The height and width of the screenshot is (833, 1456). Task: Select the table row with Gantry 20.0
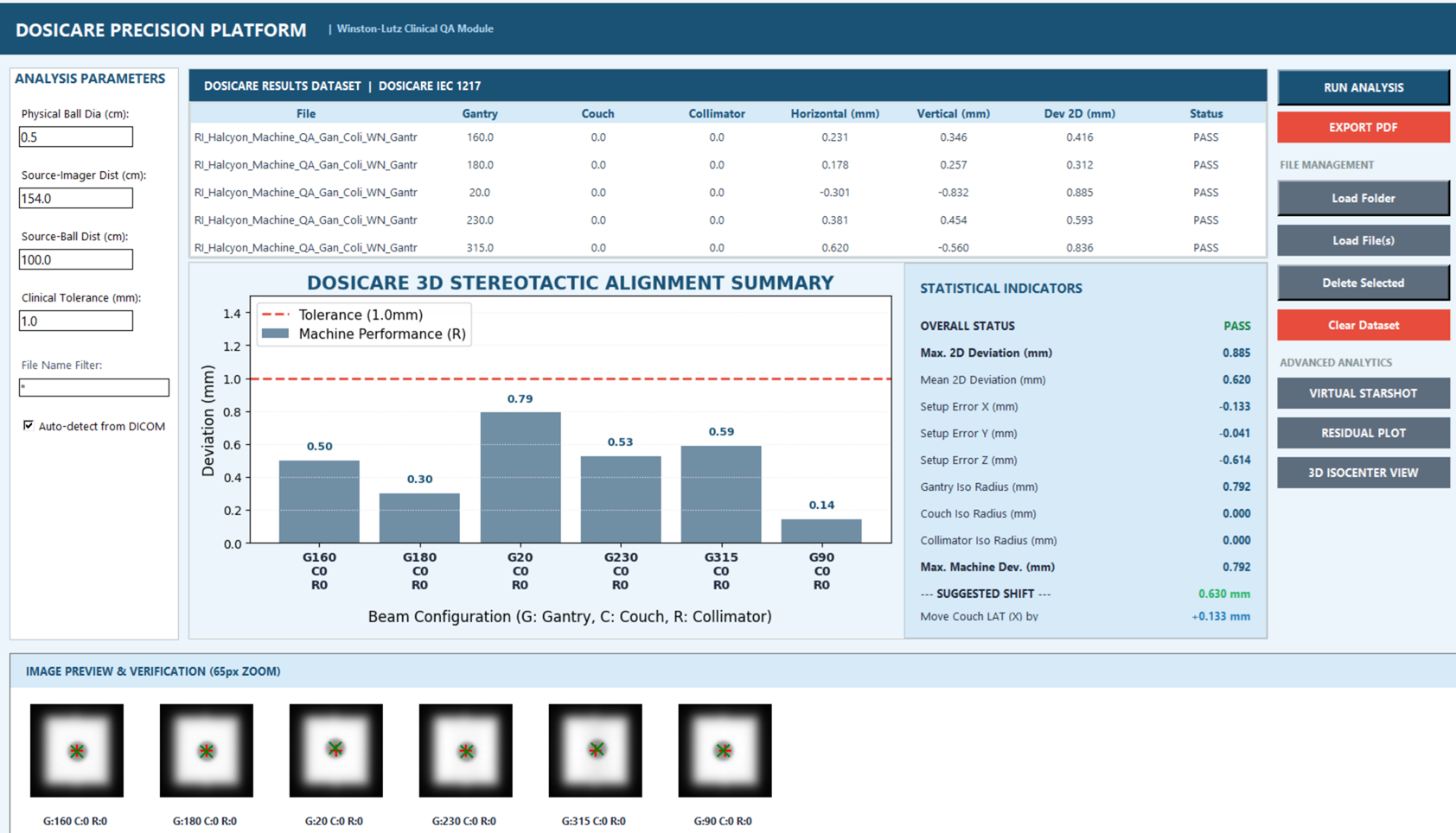[728, 192]
